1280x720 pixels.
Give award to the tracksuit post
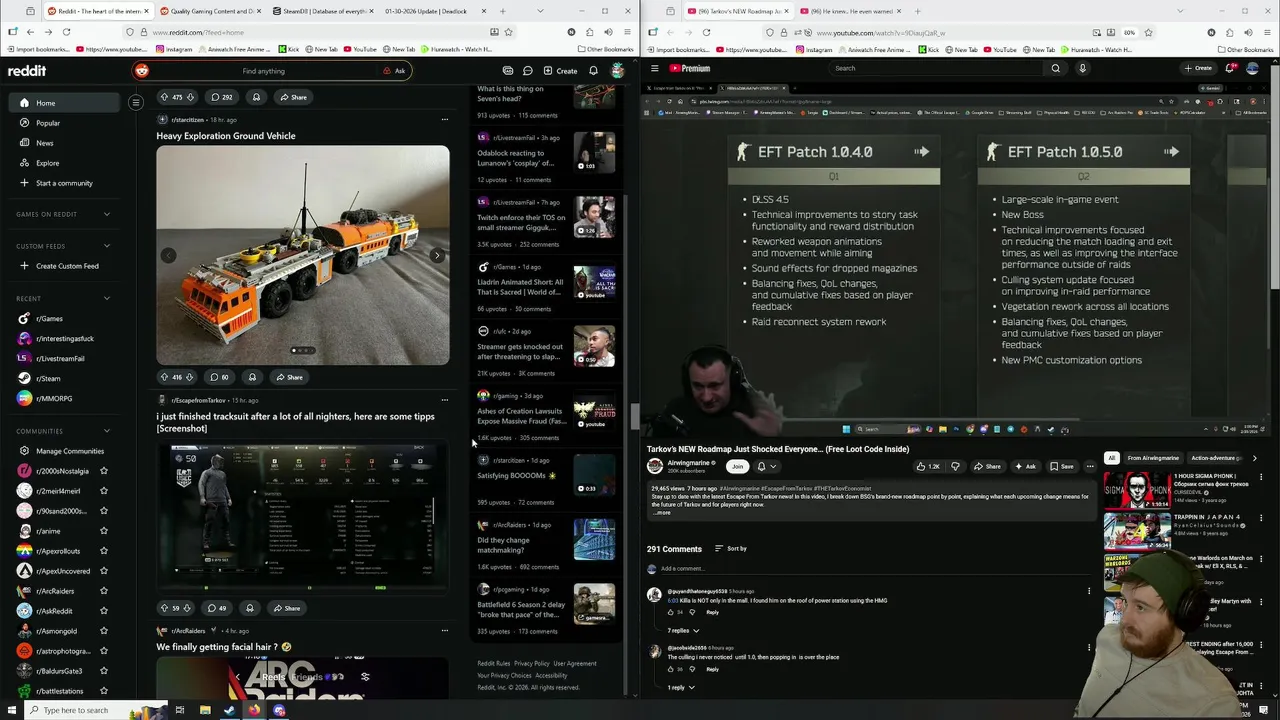point(250,608)
